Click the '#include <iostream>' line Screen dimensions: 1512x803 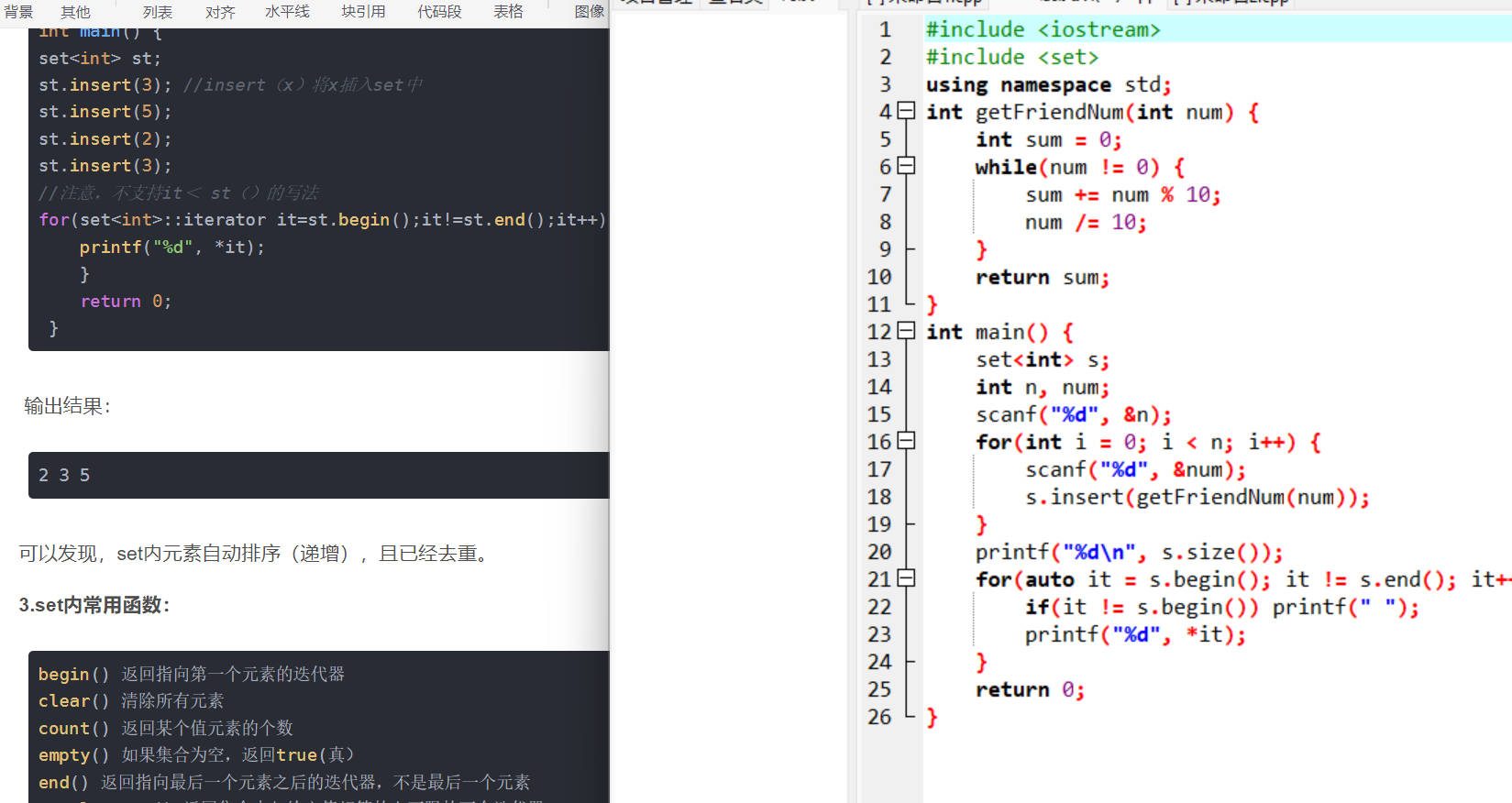tap(1043, 29)
